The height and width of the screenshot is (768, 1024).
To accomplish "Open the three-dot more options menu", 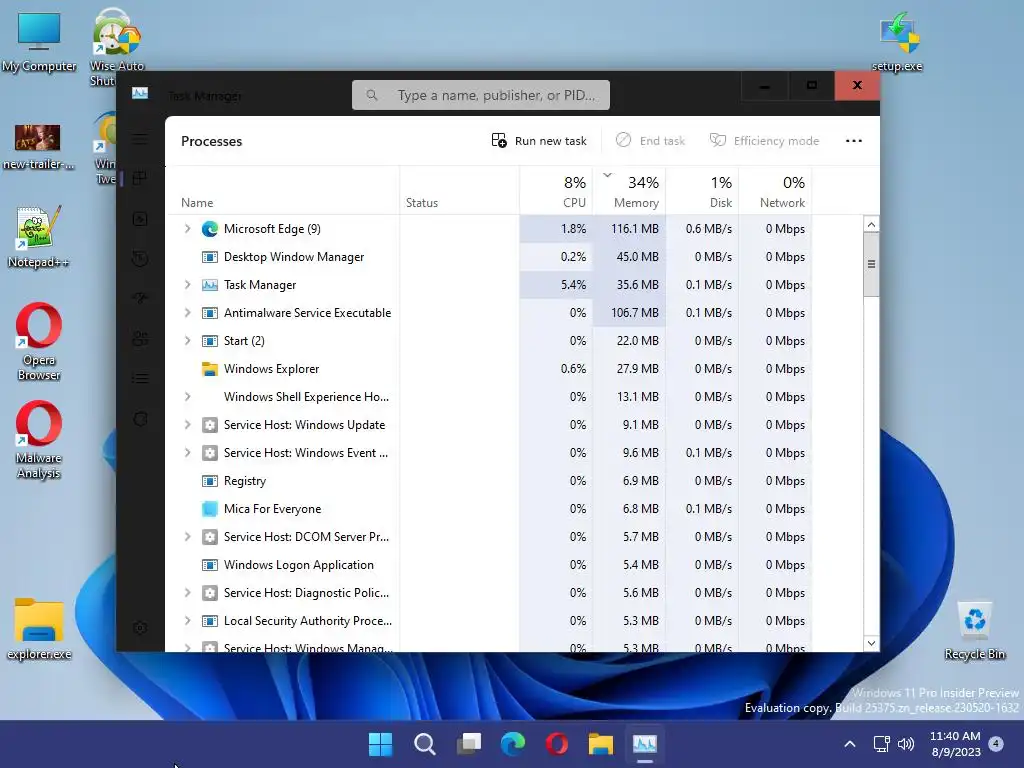I will tap(854, 140).
